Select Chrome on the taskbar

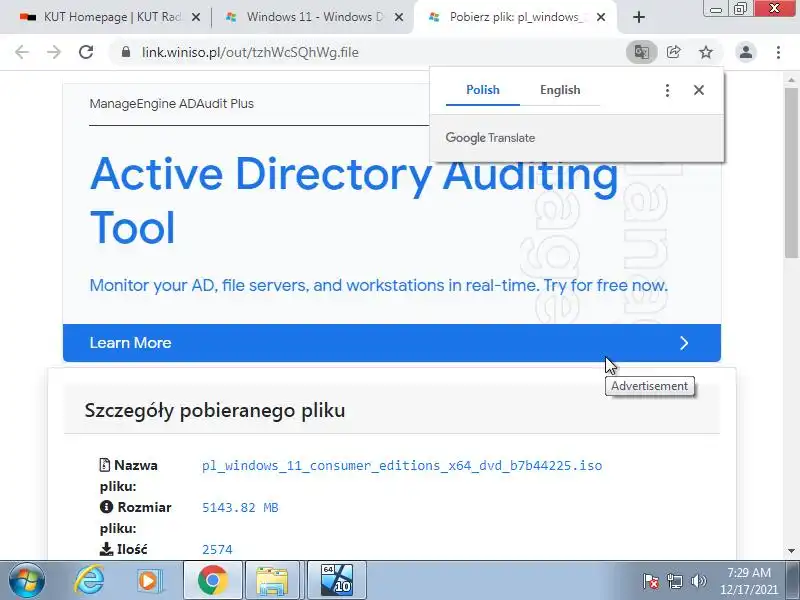(x=212, y=581)
